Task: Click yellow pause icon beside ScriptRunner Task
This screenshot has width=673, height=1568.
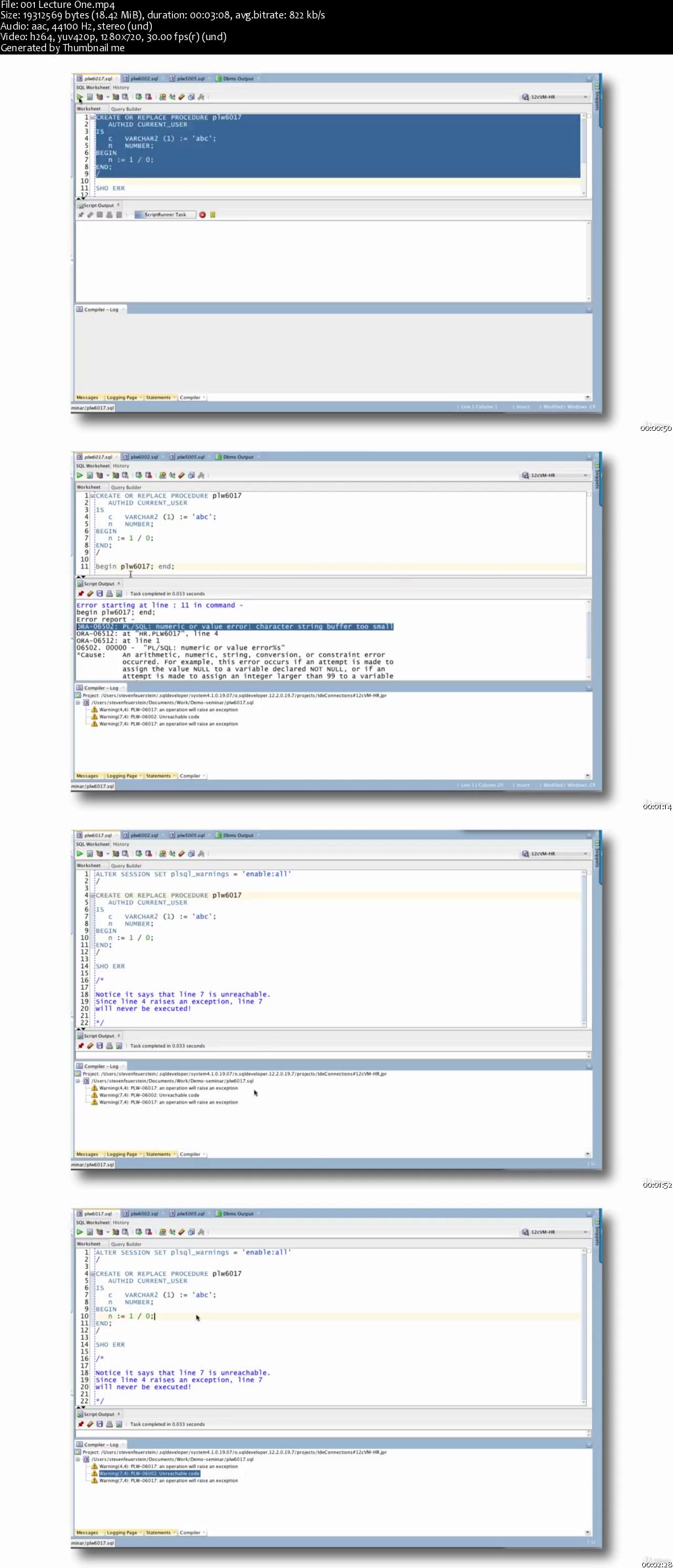Action: pos(212,215)
